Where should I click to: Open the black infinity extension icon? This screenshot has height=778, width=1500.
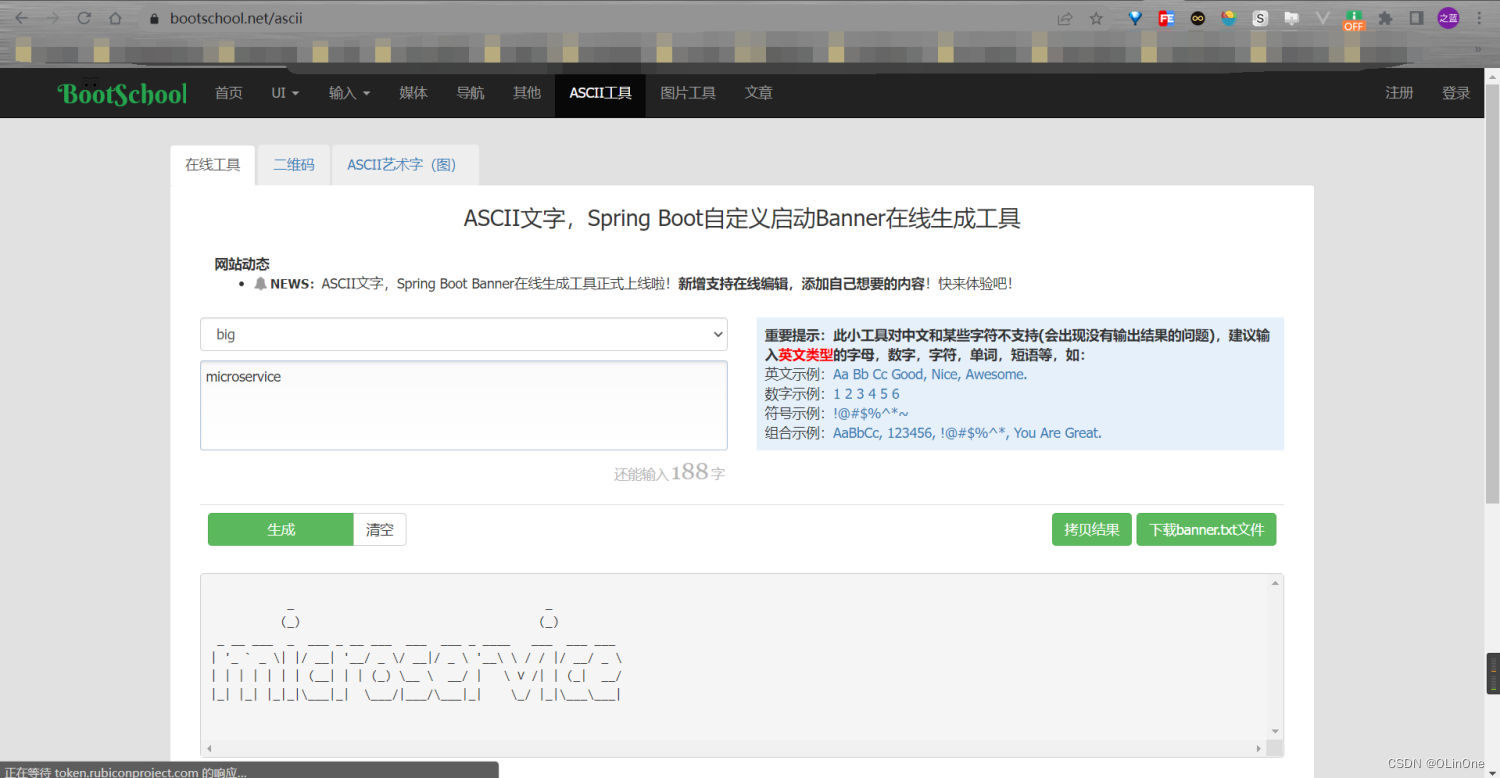1197,18
